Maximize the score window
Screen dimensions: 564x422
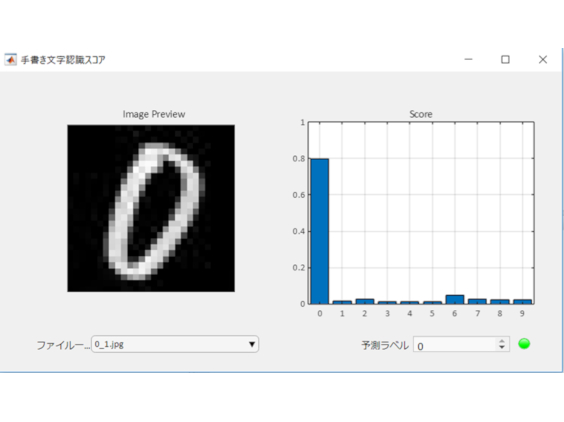point(505,59)
